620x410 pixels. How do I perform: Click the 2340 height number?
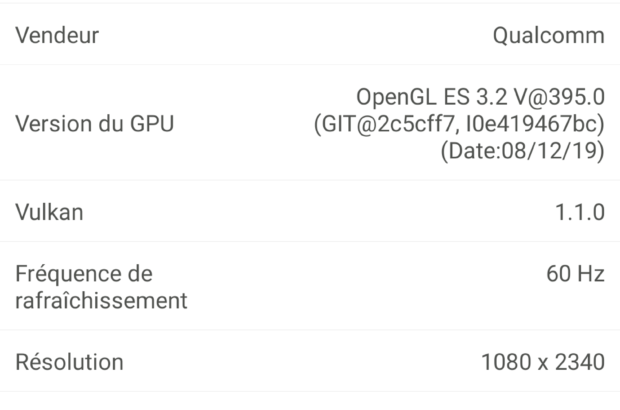[578, 361]
